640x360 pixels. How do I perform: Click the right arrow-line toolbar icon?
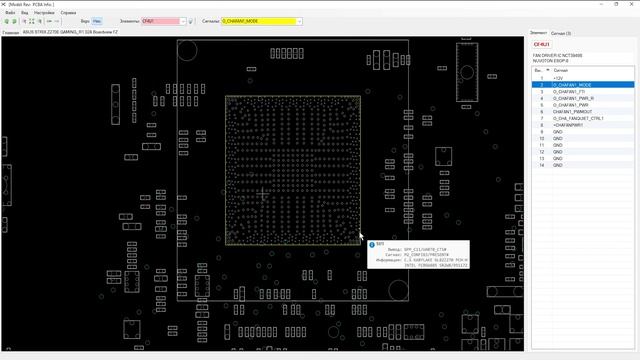tap(57, 21)
